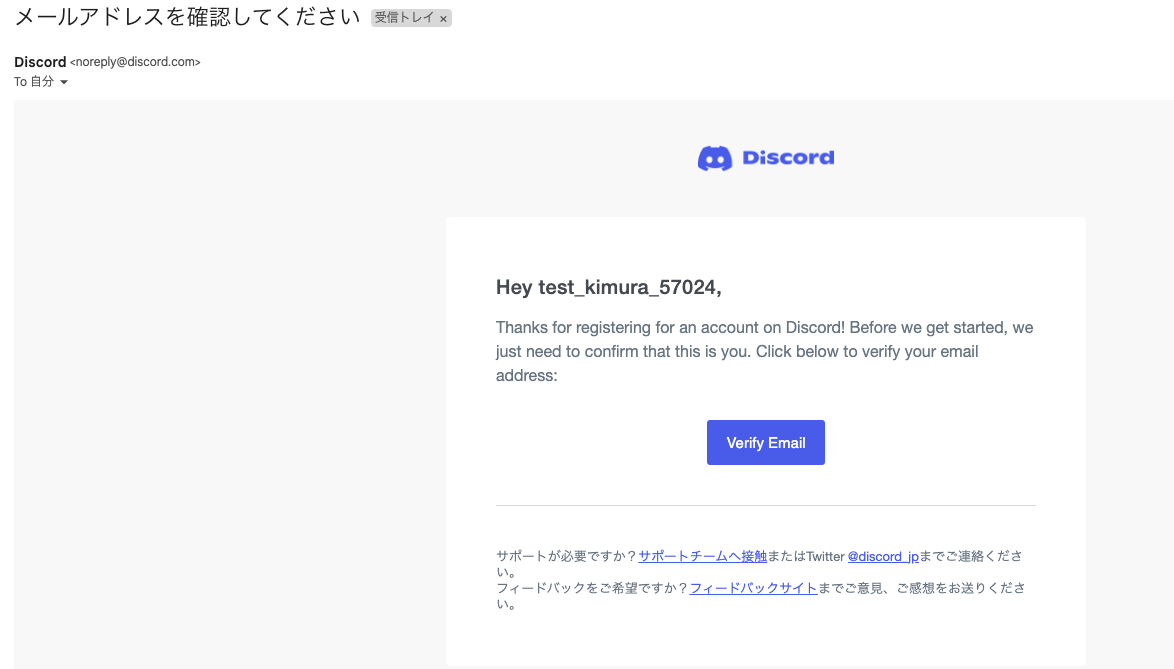Click the Verify Email button
The height and width of the screenshot is (669, 1174).
click(x=765, y=442)
